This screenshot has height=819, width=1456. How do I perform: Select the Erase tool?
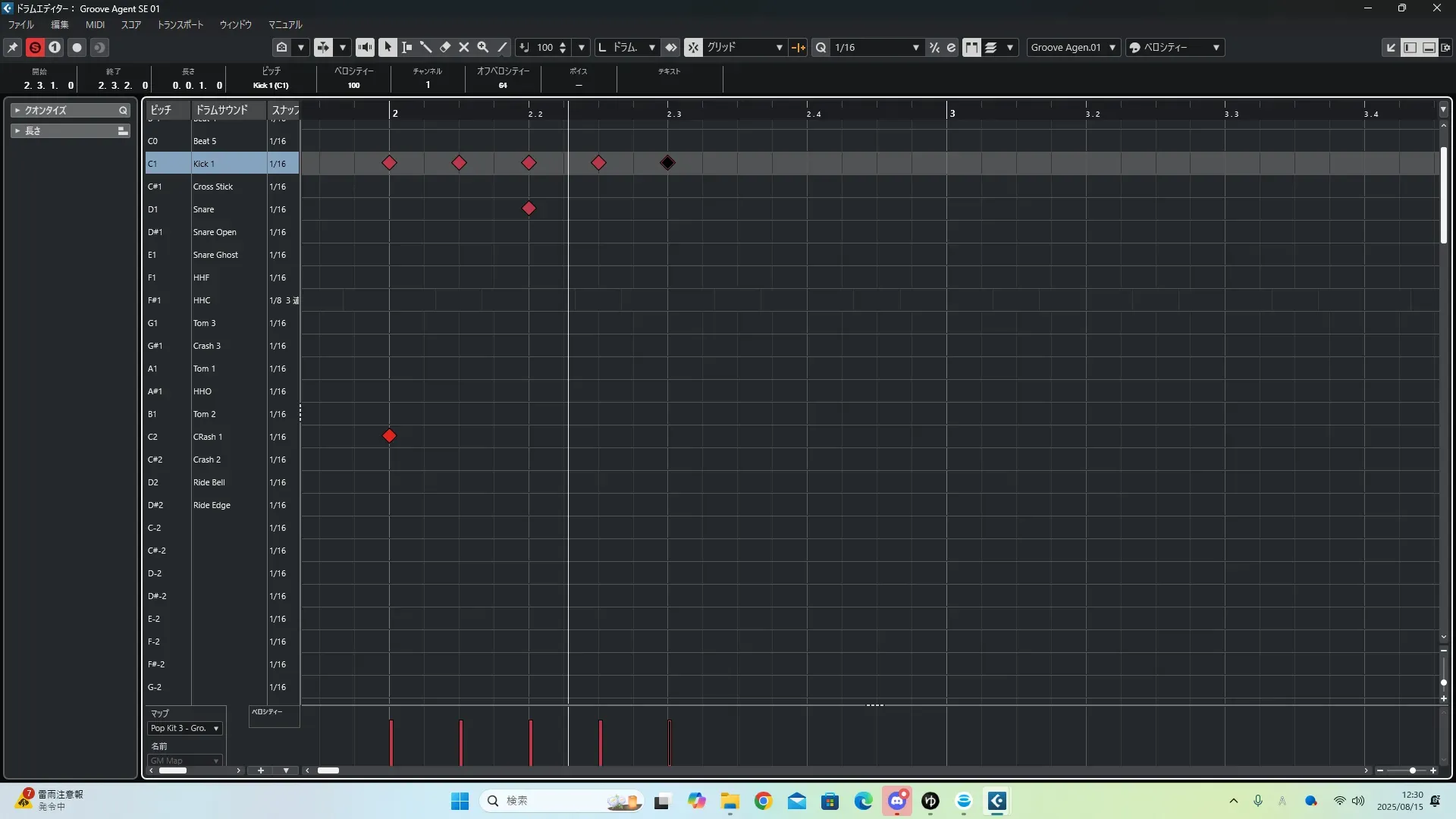445,47
